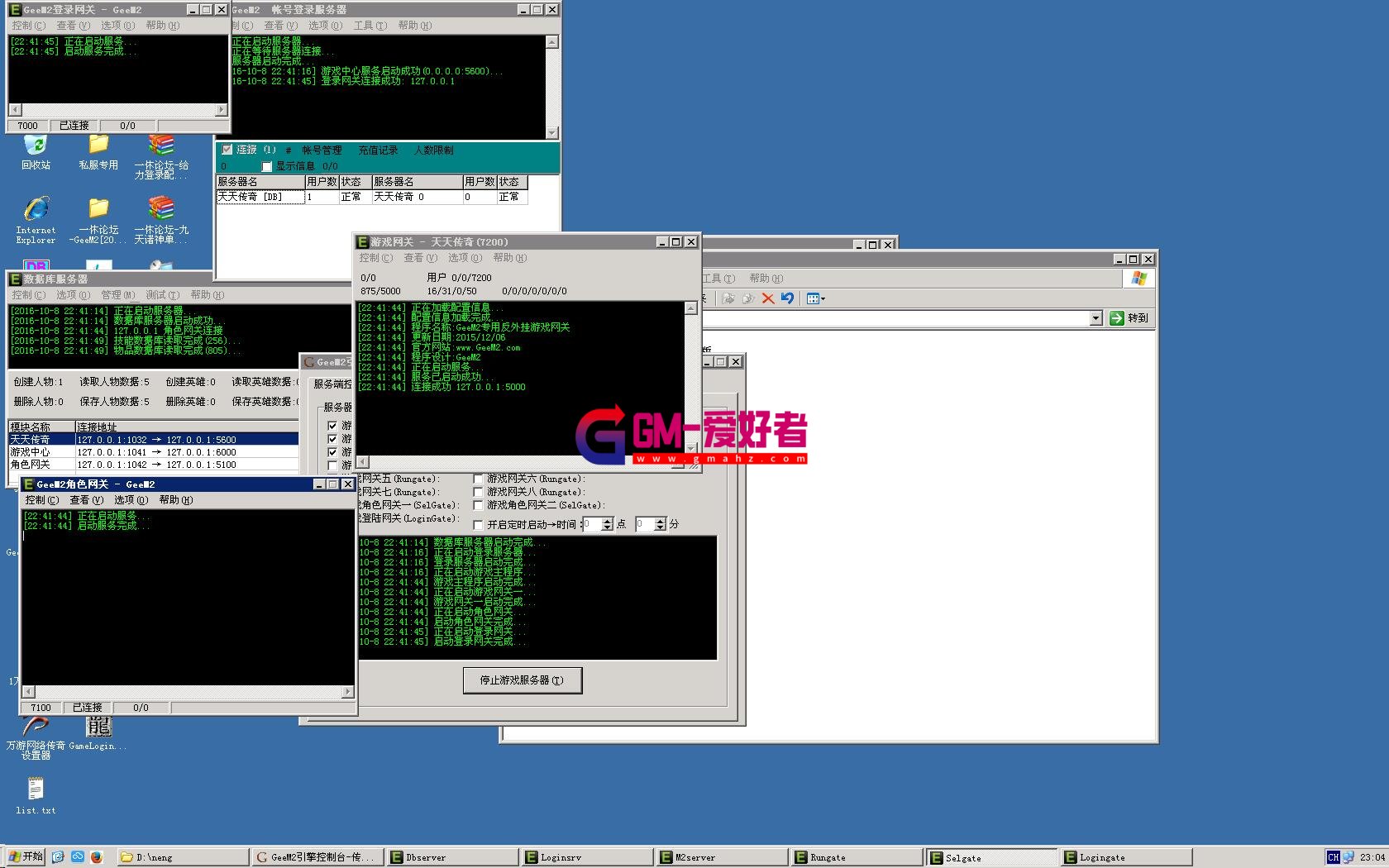The height and width of the screenshot is (868, 1389).
Task: Increase the hour value with the up spinner
Action: pyautogui.click(x=608, y=521)
